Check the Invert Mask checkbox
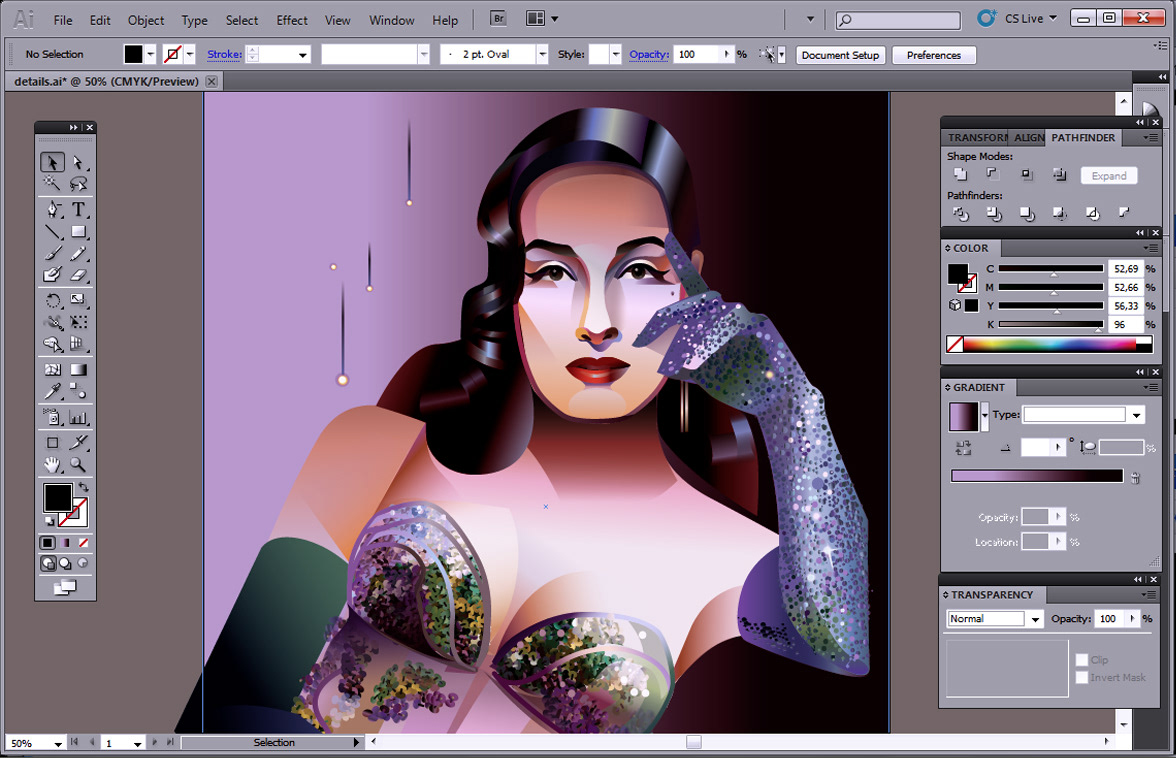This screenshot has width=1176, height=758. point(1082,677)
